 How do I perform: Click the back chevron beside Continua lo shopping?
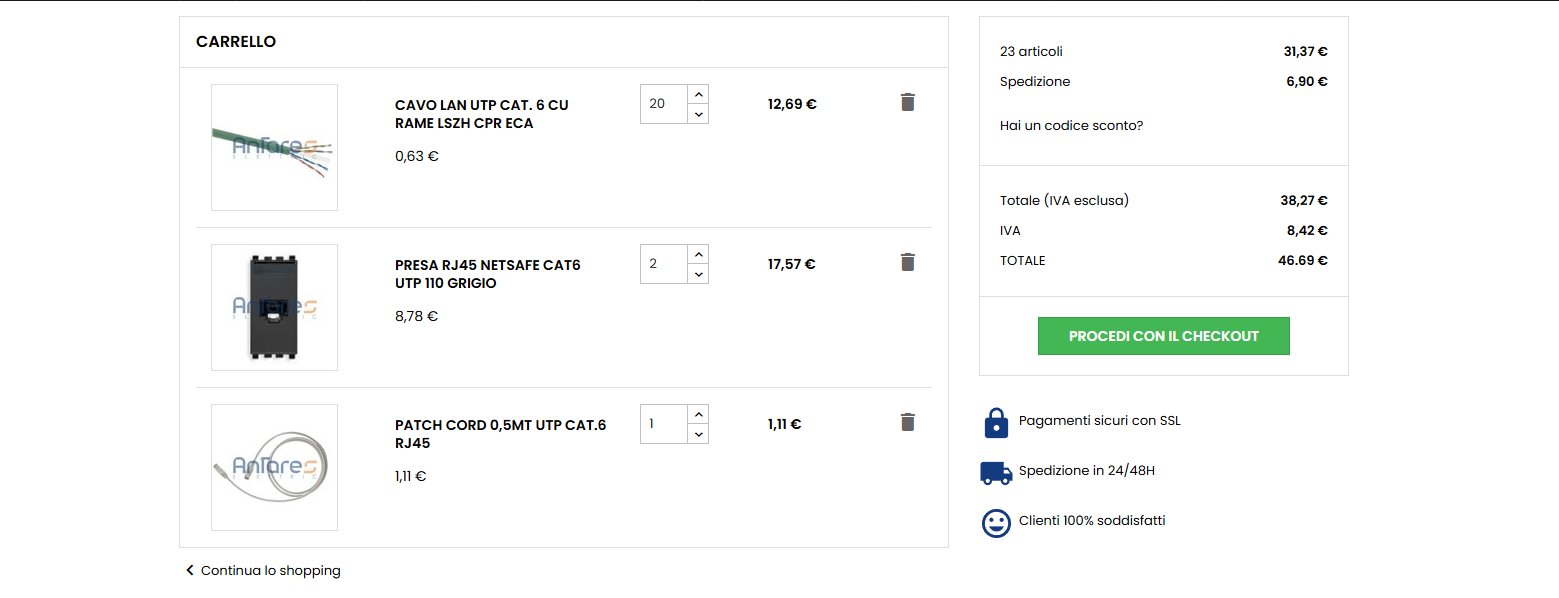pos(189,570)
